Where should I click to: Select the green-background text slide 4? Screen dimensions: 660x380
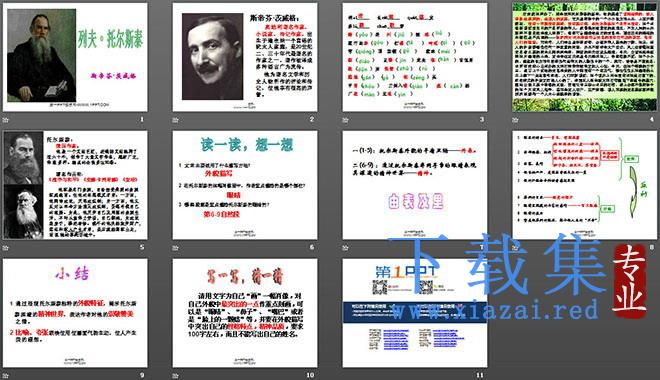coord(585,57)
